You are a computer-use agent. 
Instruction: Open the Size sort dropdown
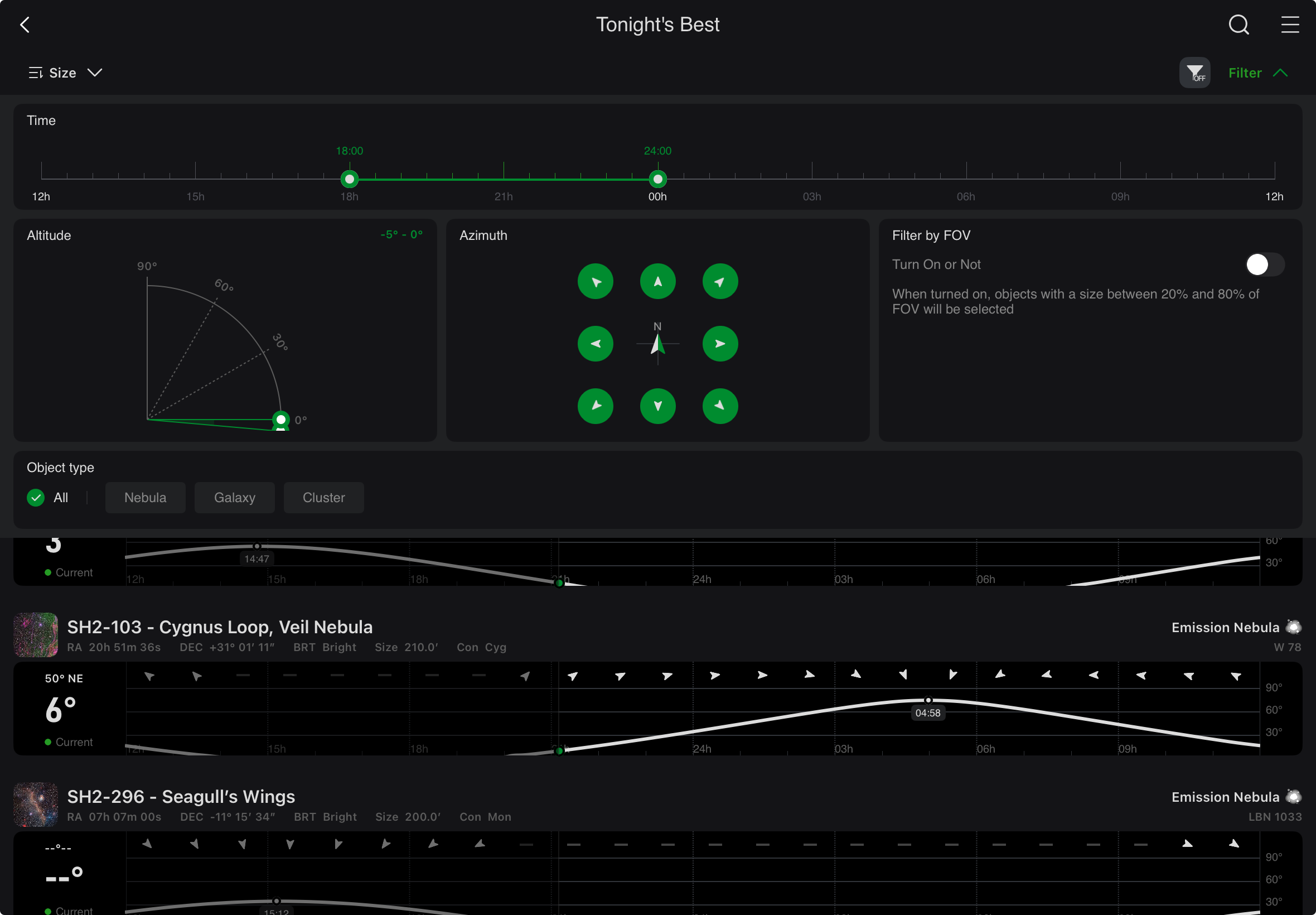point(65,73)
